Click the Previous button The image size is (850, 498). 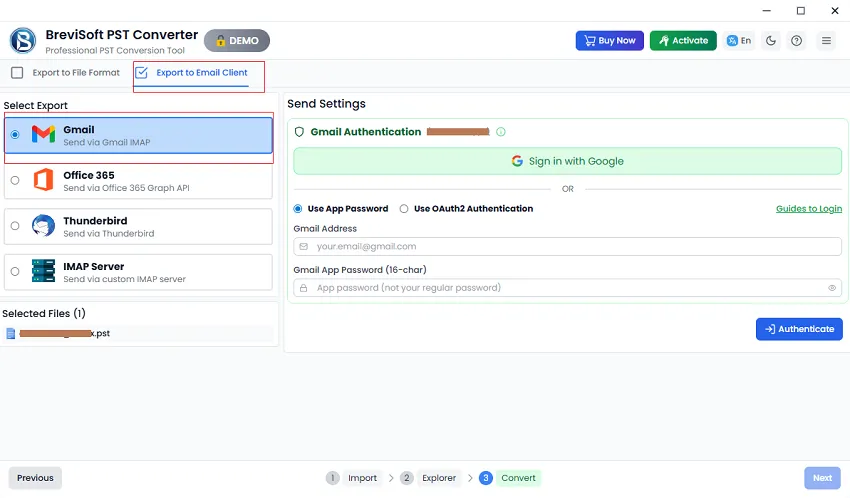pyautogui.click(x=35, y=478)
